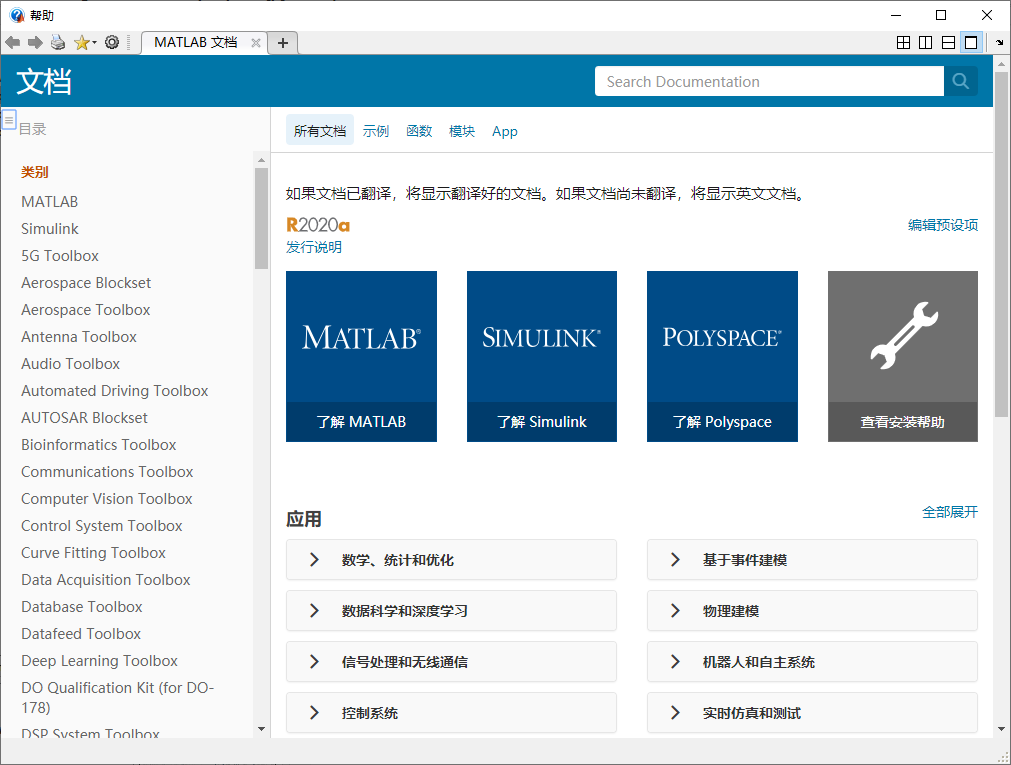
Task: Expand 数学、统计和优化 section
Action: pos(451,560)
